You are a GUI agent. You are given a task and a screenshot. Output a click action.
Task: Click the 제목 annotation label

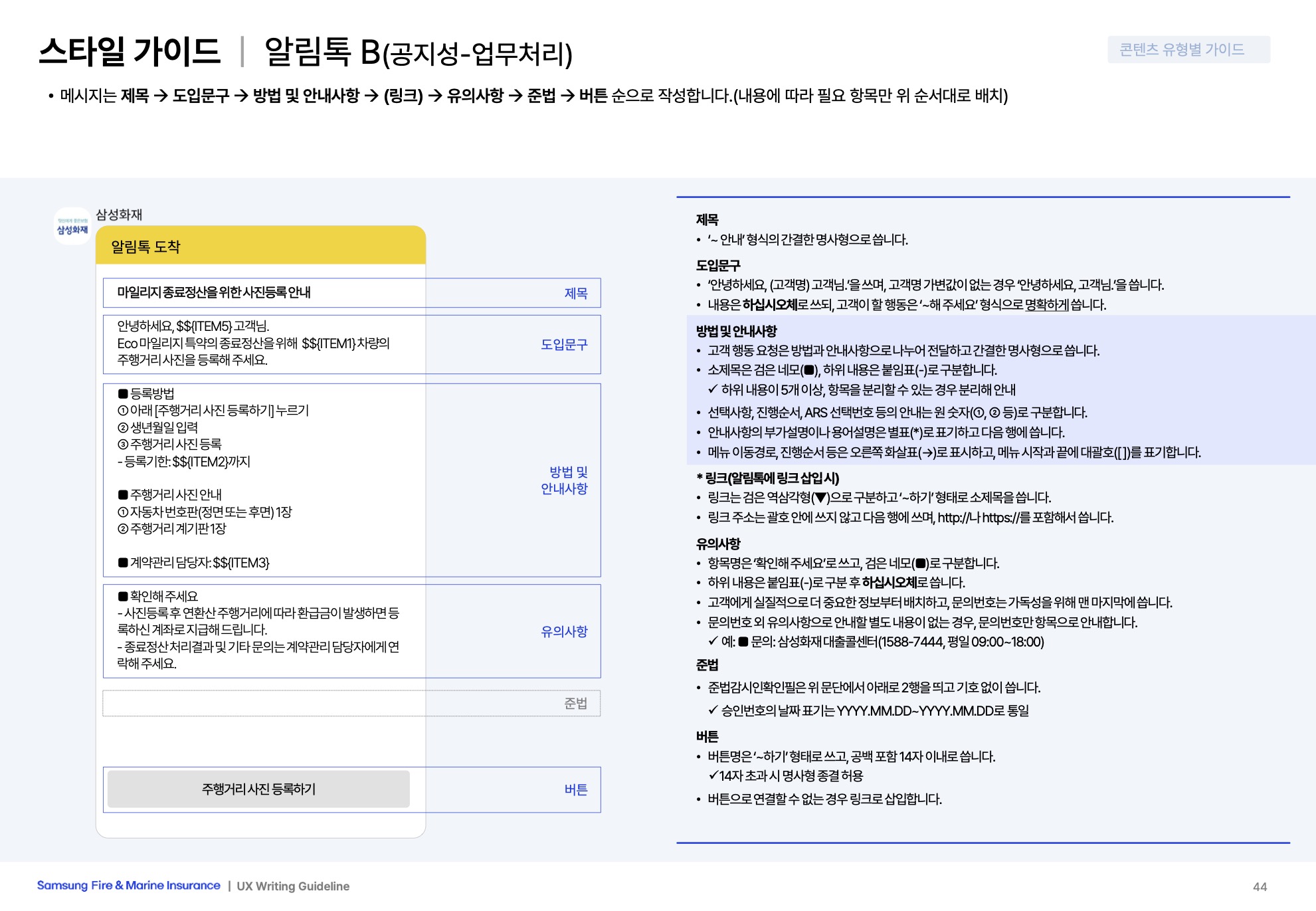pyautogui.click(x=575, y=293)
